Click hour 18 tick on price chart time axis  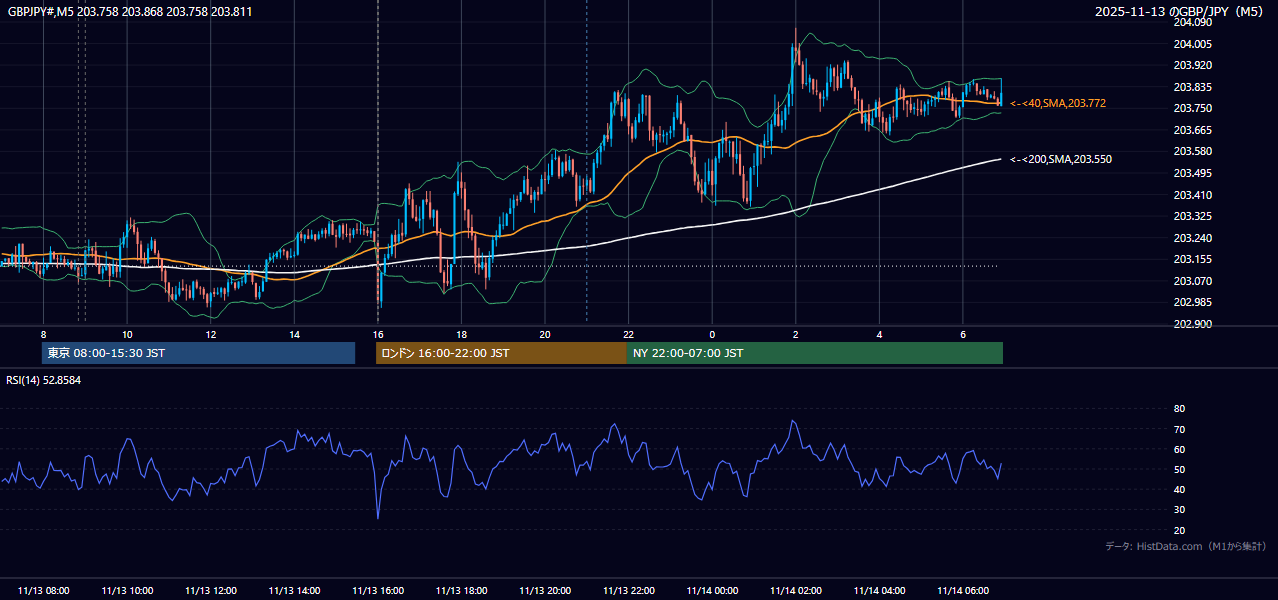pos(461,334)
